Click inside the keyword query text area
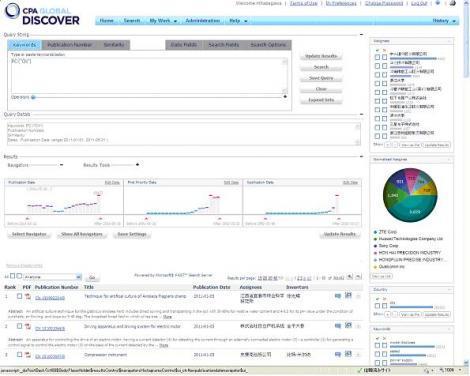Screen dimensions: 470x376 click(149, 75)
